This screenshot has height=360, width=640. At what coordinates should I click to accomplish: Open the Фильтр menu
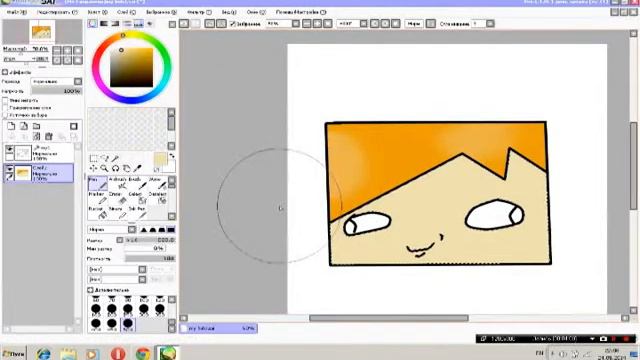(199, 12)
